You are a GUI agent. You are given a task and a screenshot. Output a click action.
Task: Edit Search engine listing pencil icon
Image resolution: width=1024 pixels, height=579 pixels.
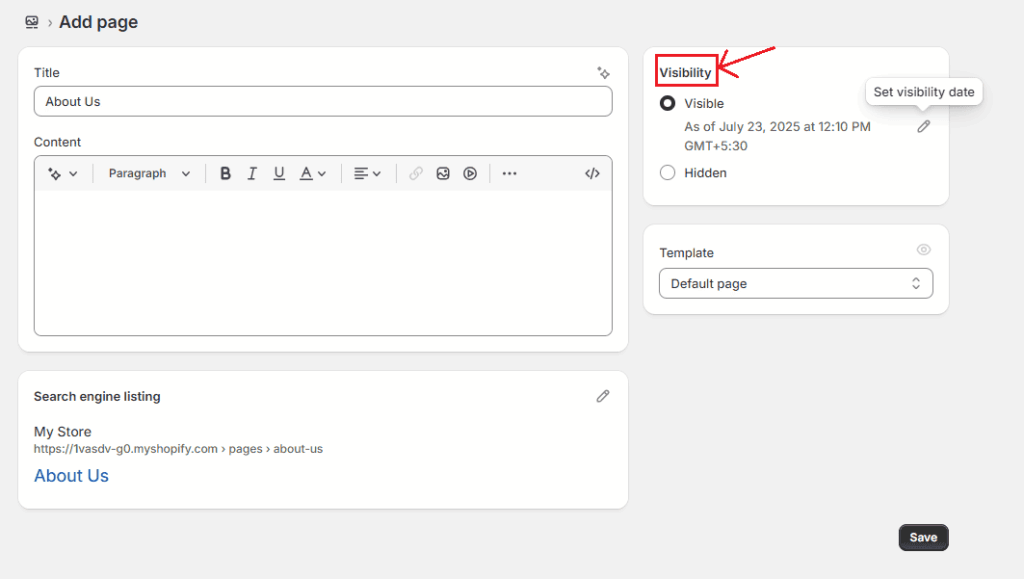[603, 396]
